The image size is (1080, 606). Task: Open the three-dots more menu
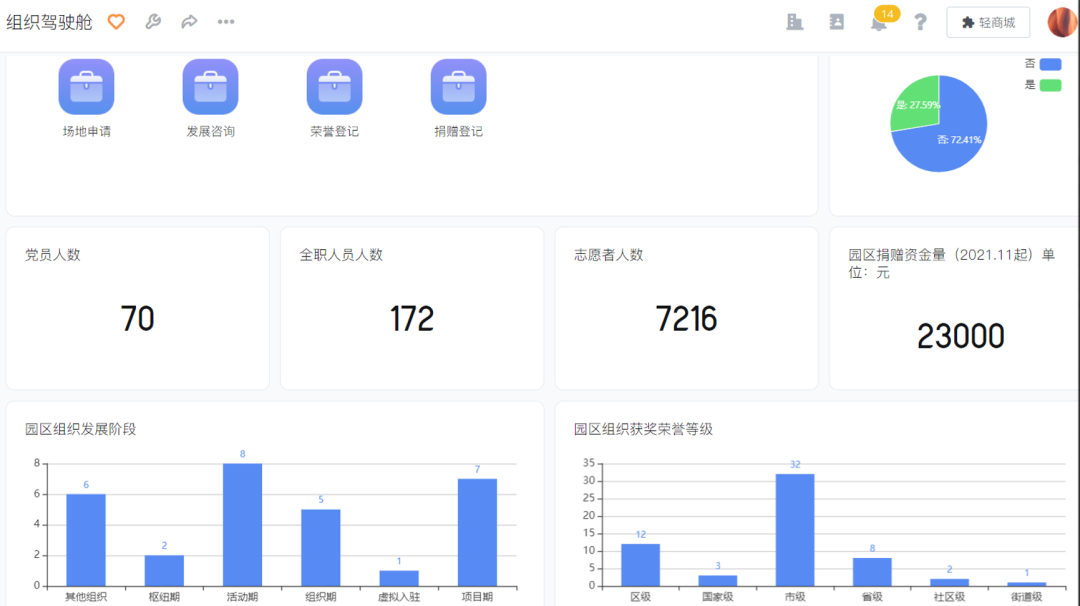coord(226,22)
